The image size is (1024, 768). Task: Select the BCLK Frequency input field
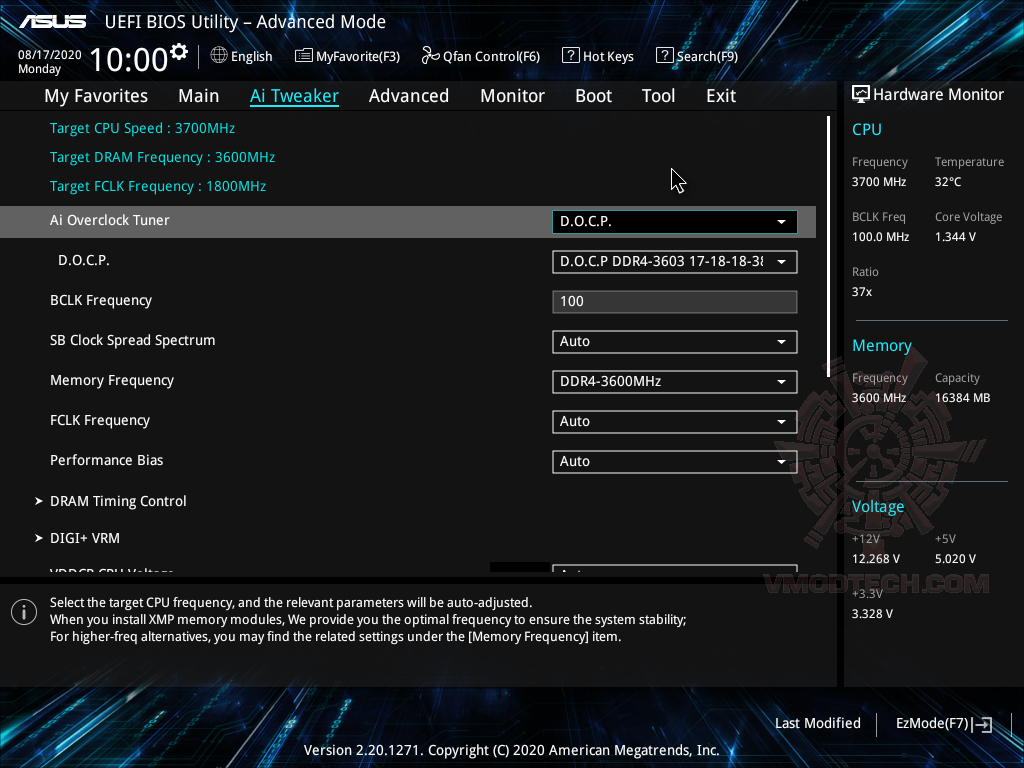tap(674, 301)
